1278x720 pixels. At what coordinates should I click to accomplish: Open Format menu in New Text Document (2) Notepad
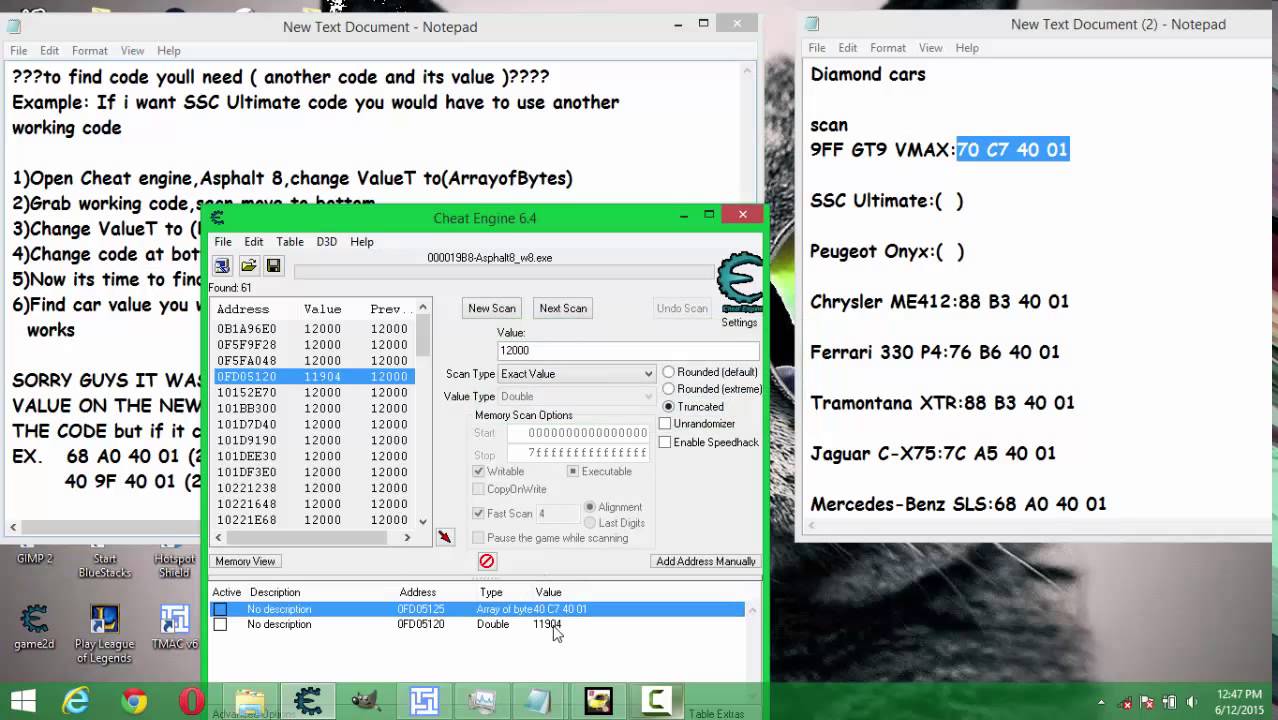(x=888, y=48)
